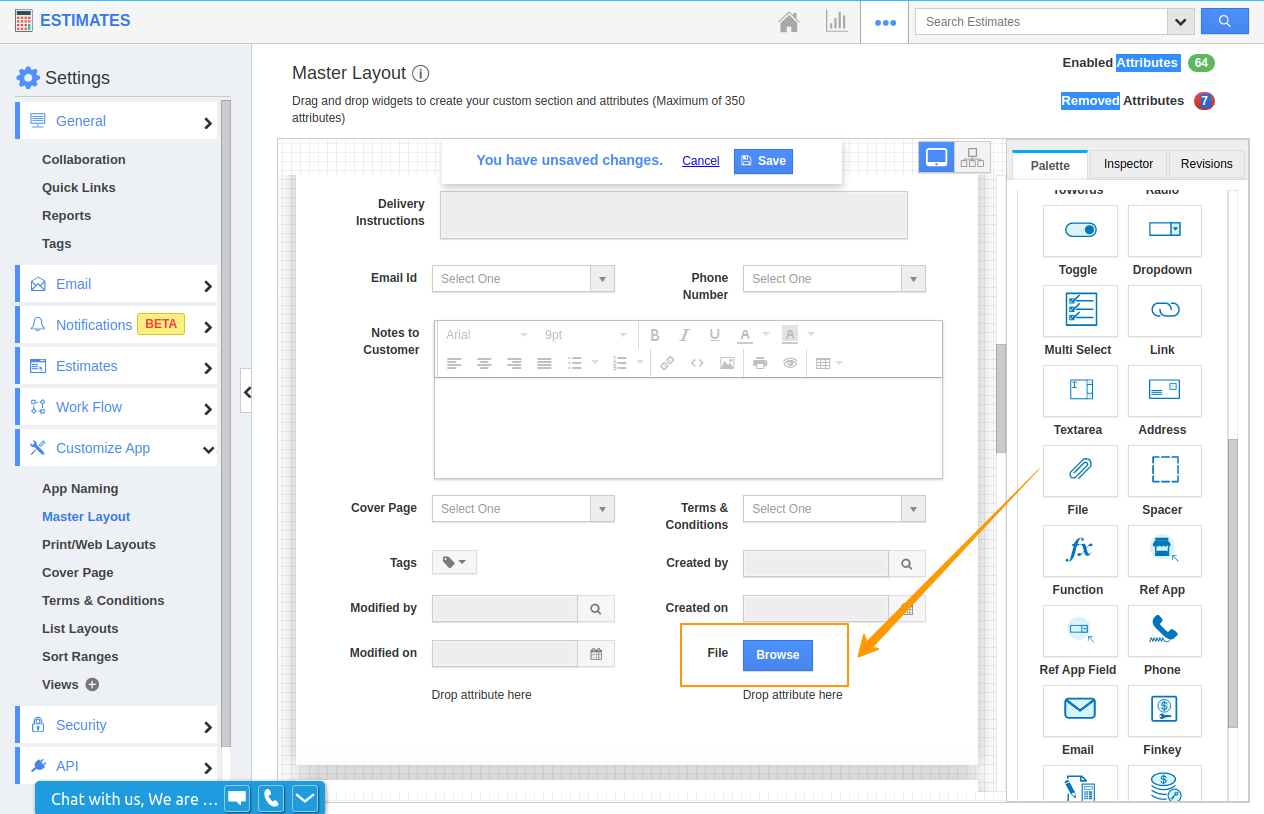Collapse the Customize App settings section
This screenshot has width=1264, height=814.
(x=208, y=449)
